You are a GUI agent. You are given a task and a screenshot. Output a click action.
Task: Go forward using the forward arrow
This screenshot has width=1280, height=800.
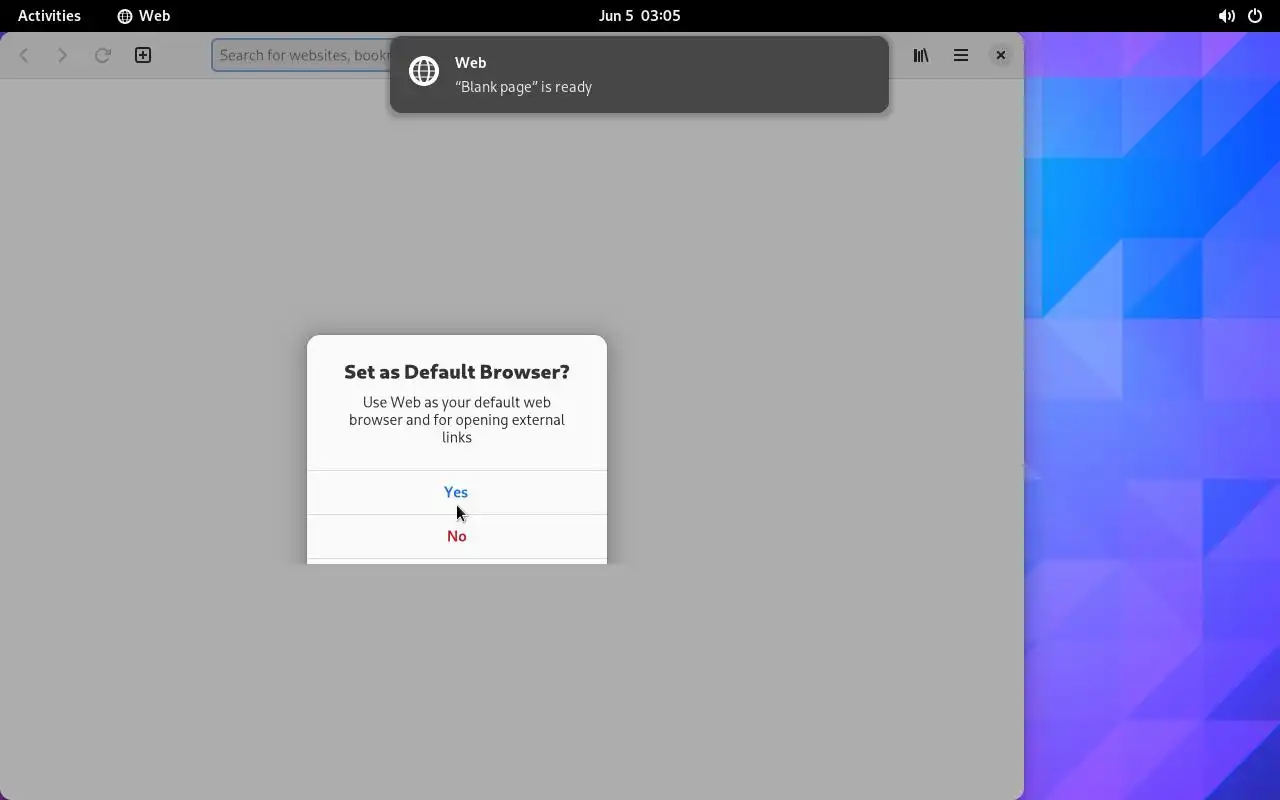click(x=62, y=55)
